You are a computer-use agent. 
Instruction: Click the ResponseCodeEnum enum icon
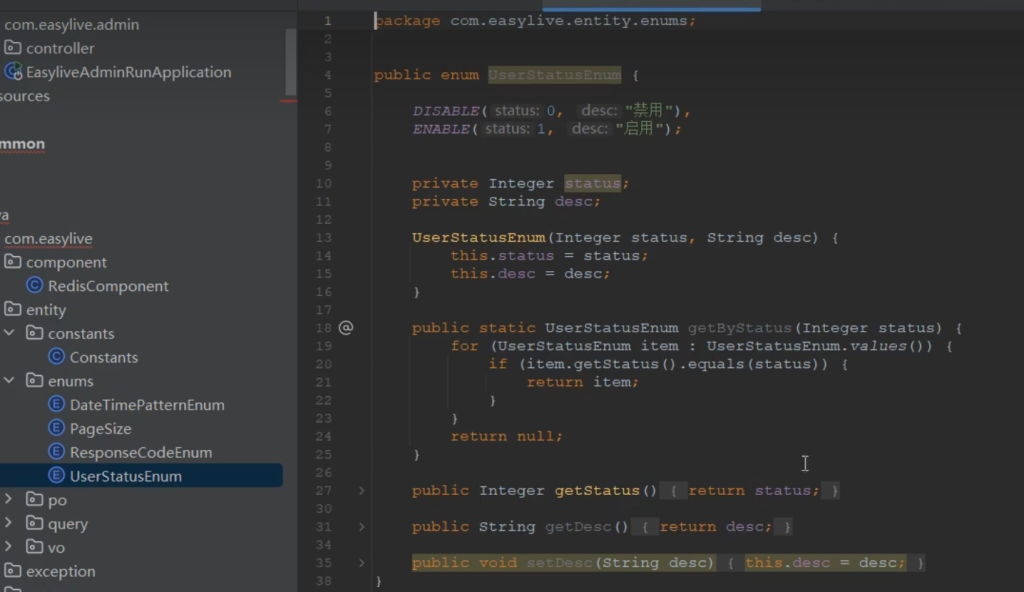coord(56,453)
